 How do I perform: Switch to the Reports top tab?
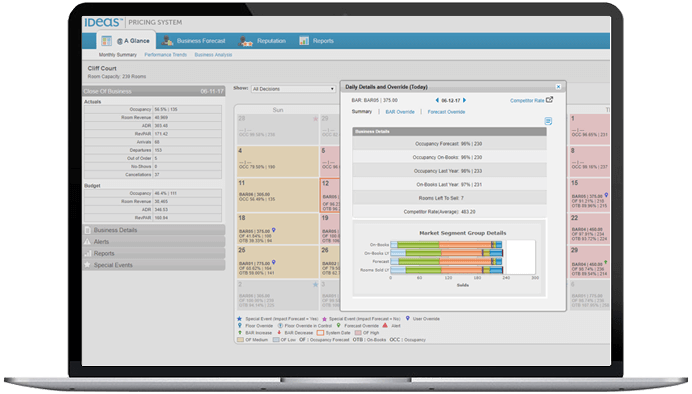point(316,41)
